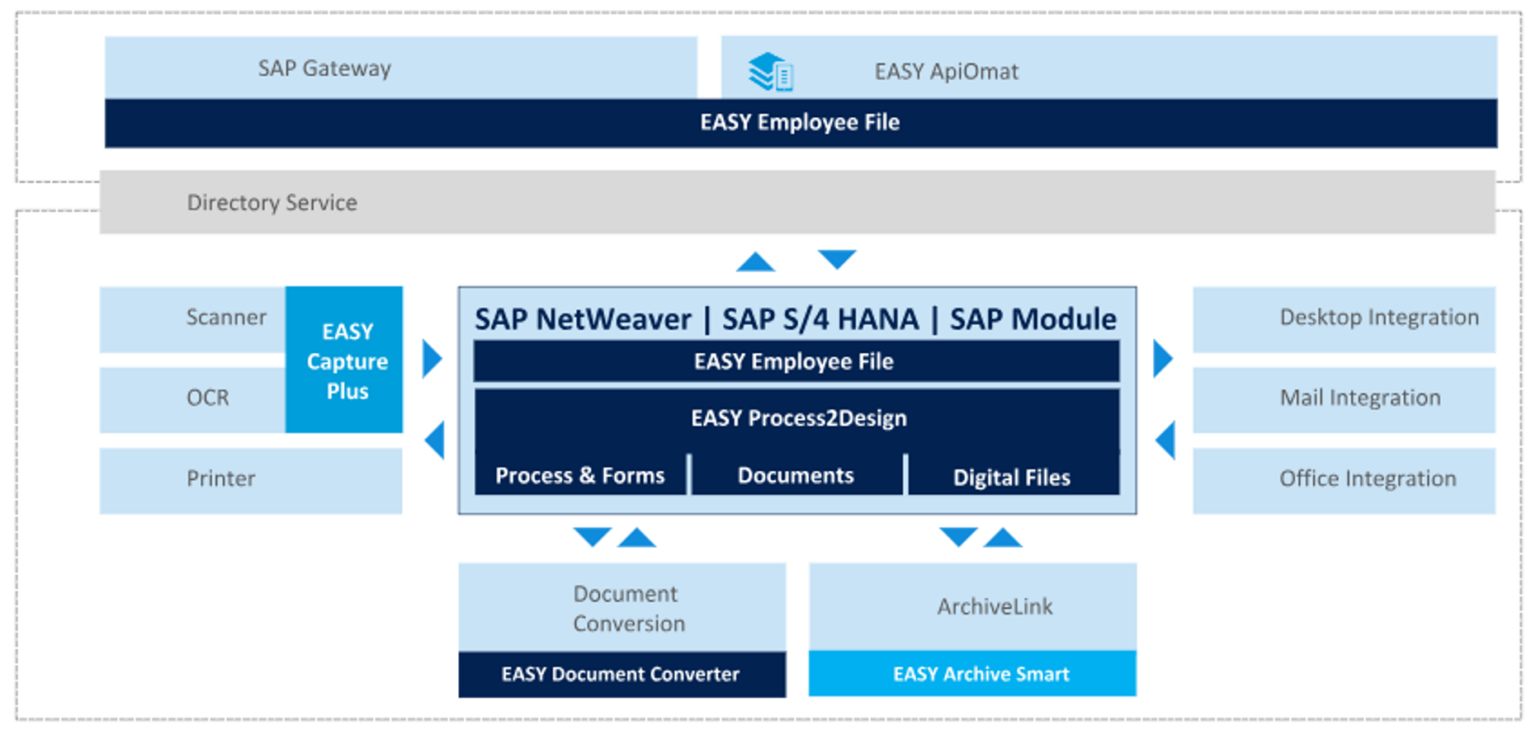Click the EASY Capture Plus block
Viewport: 1536px width, 735px height.
(344, 360)
